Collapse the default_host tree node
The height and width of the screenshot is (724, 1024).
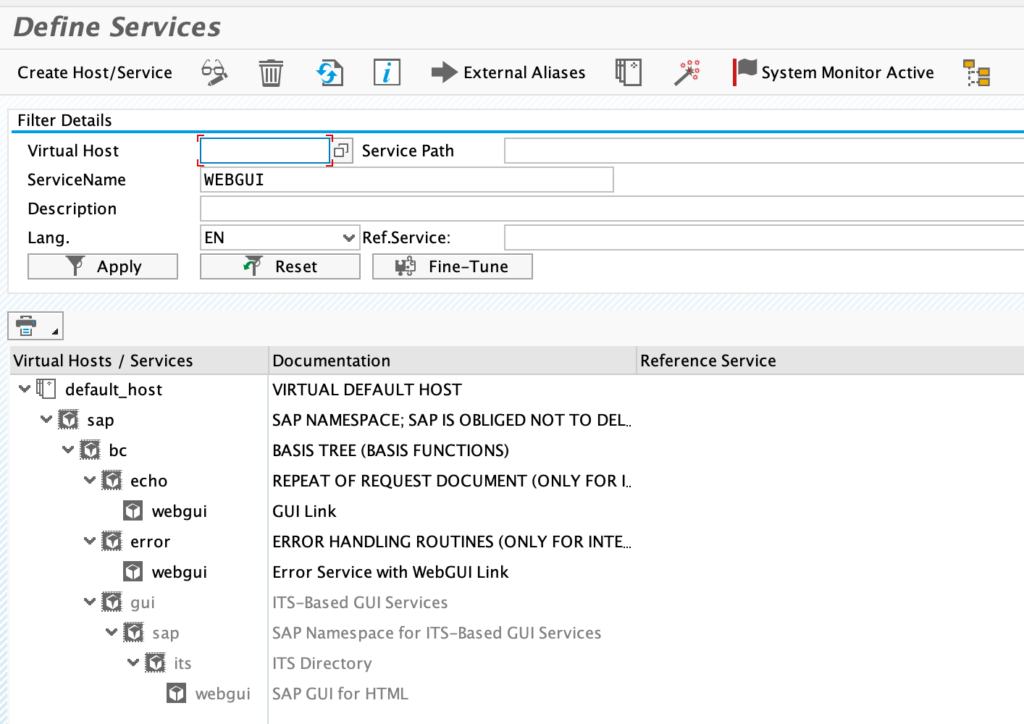pos(23,389)
